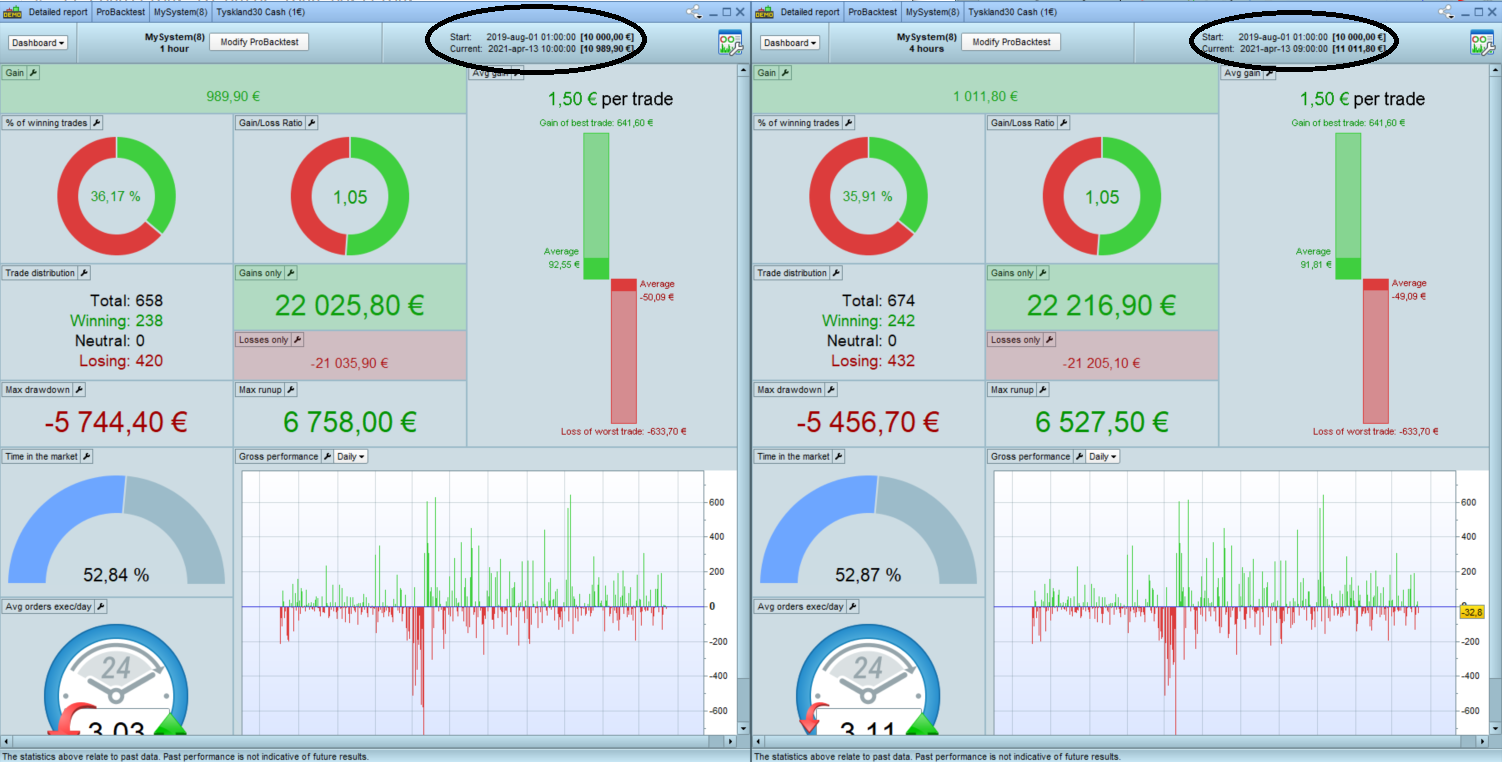Open Max drawdown wrench in 4 hours window
Image resolution: width=1504 pixels, height=763 pixels.
click(832, 390)
